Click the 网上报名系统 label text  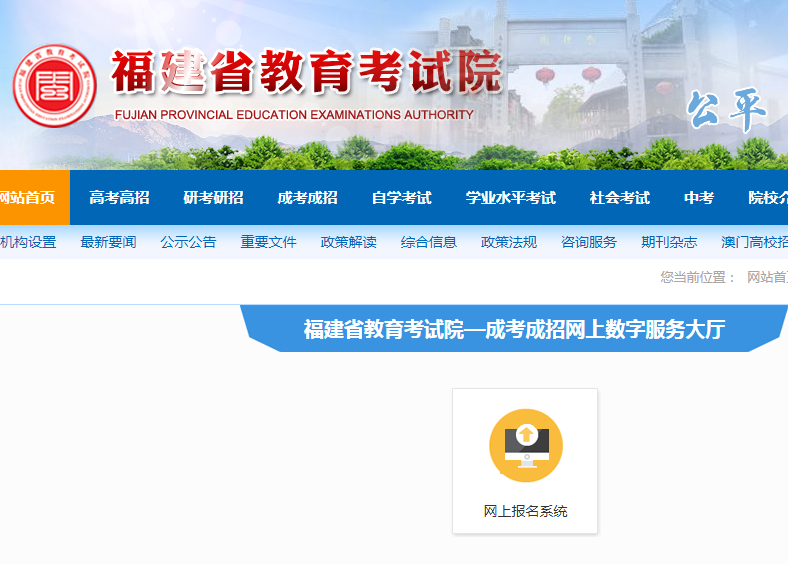(x=526, y=511)
